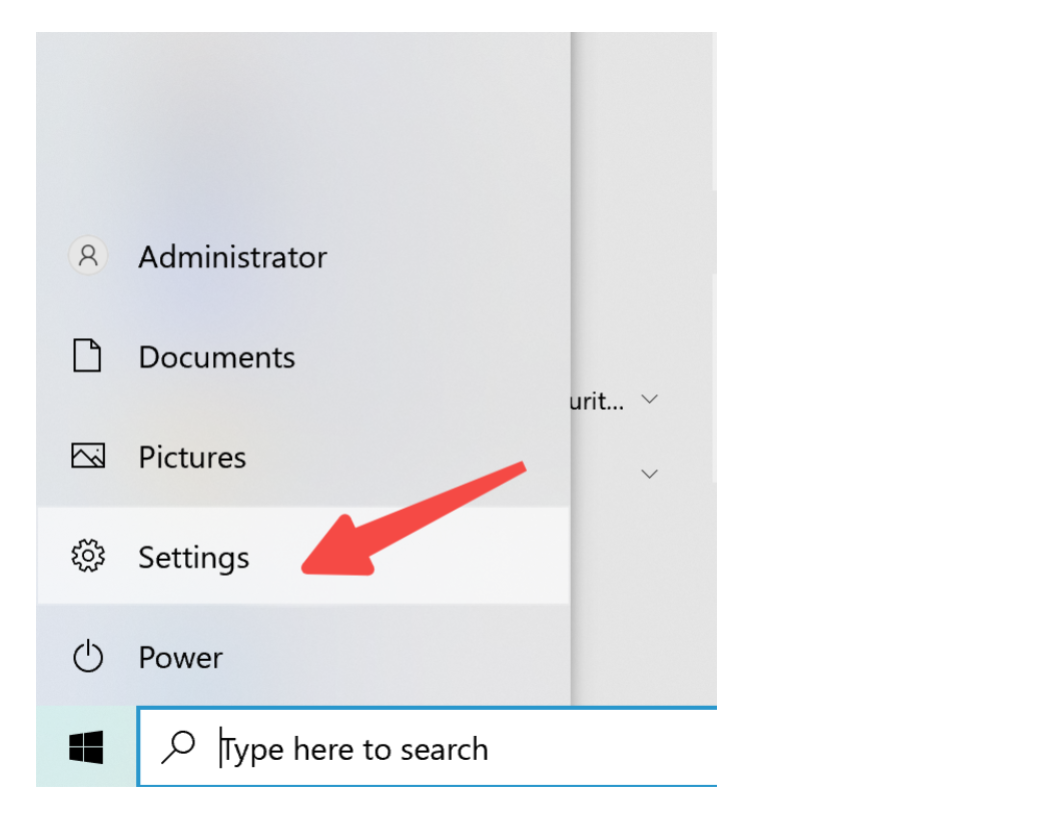This screenshot has width=1051, height=838.
Task: Select the Pictures text label
Action: (x=192, y=457)
